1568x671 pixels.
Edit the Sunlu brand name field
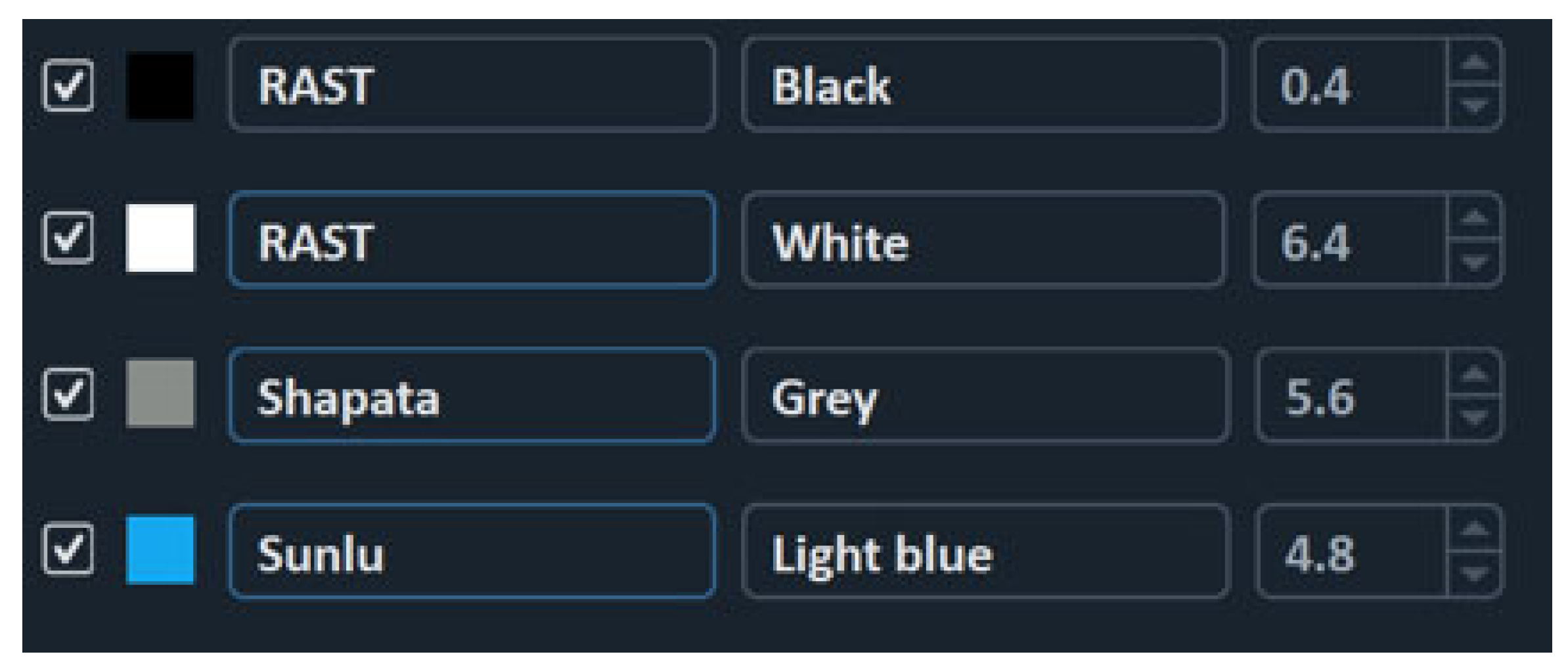472,552
